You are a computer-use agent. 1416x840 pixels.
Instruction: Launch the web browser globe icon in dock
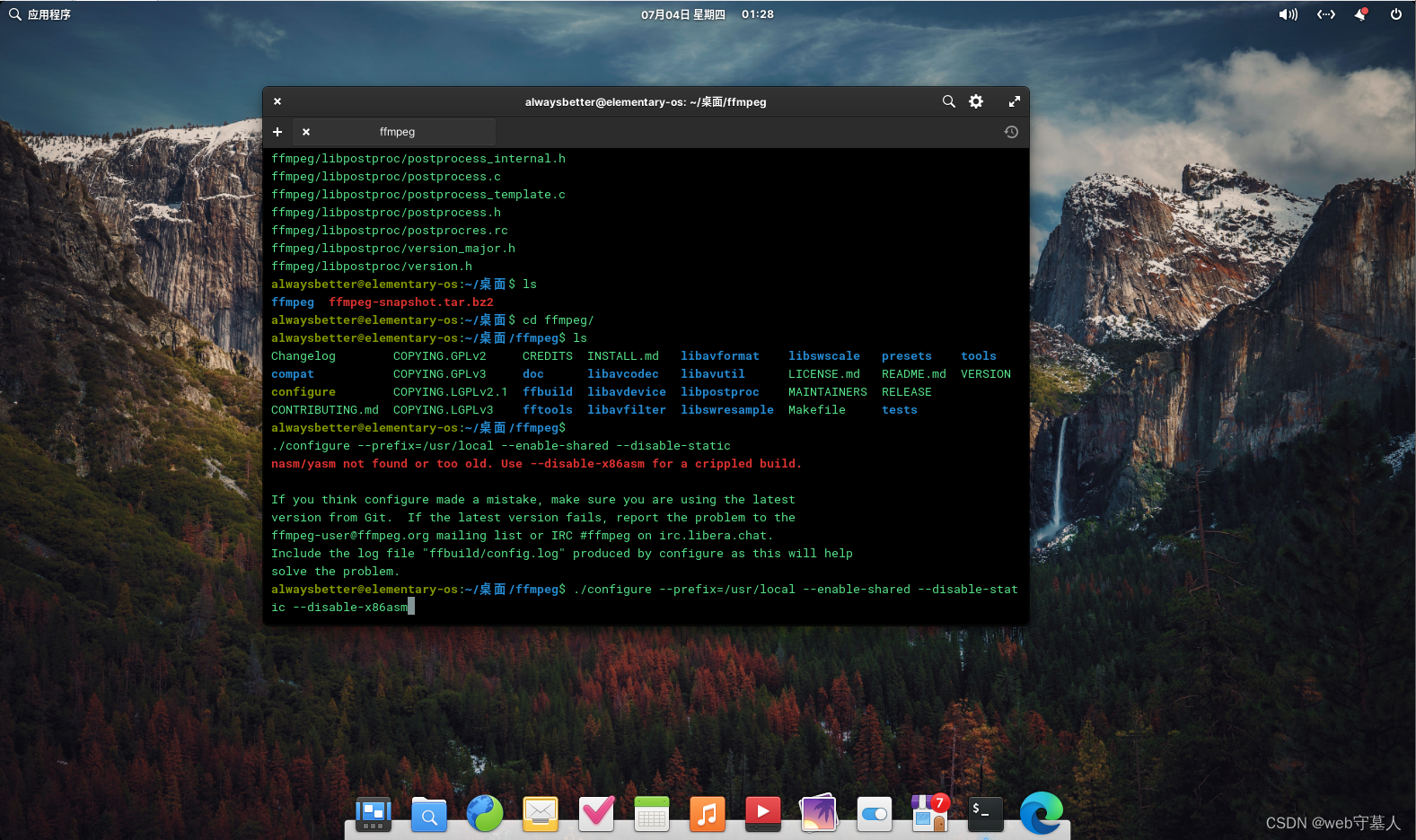[485, 814]
